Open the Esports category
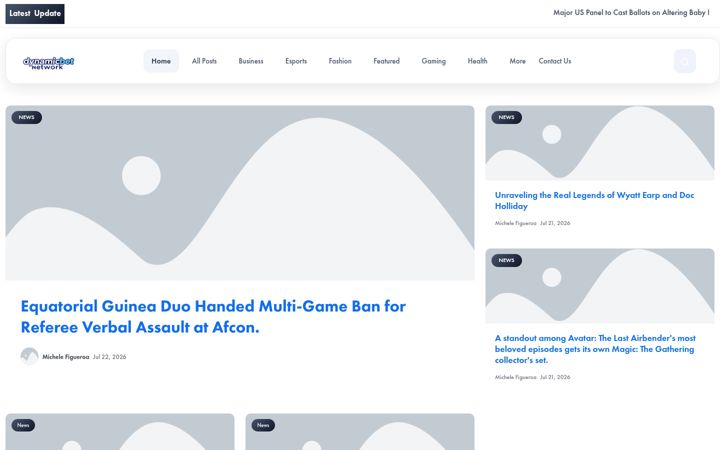720x450 pixels. tap(296, 61)
